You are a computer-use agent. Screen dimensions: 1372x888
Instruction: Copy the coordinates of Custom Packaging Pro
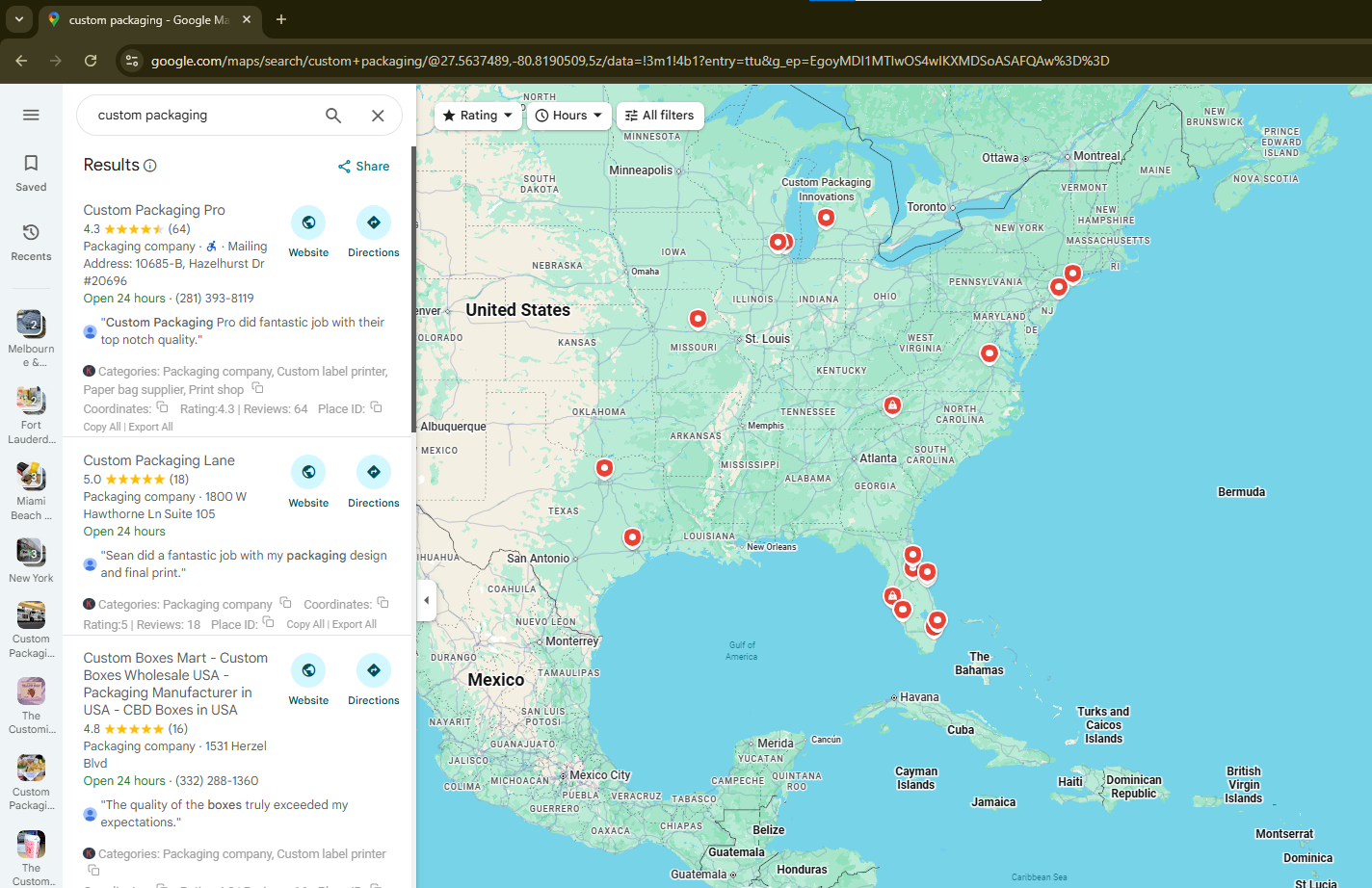163,407
